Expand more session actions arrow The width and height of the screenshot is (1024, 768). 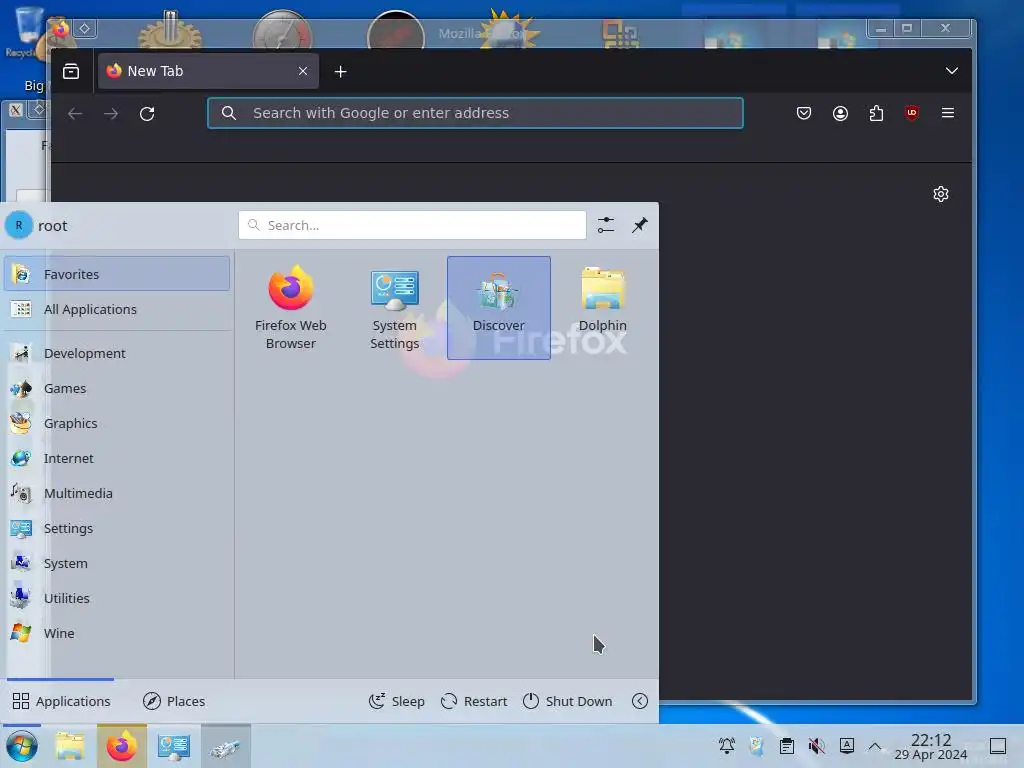click(x=640, y=701)
